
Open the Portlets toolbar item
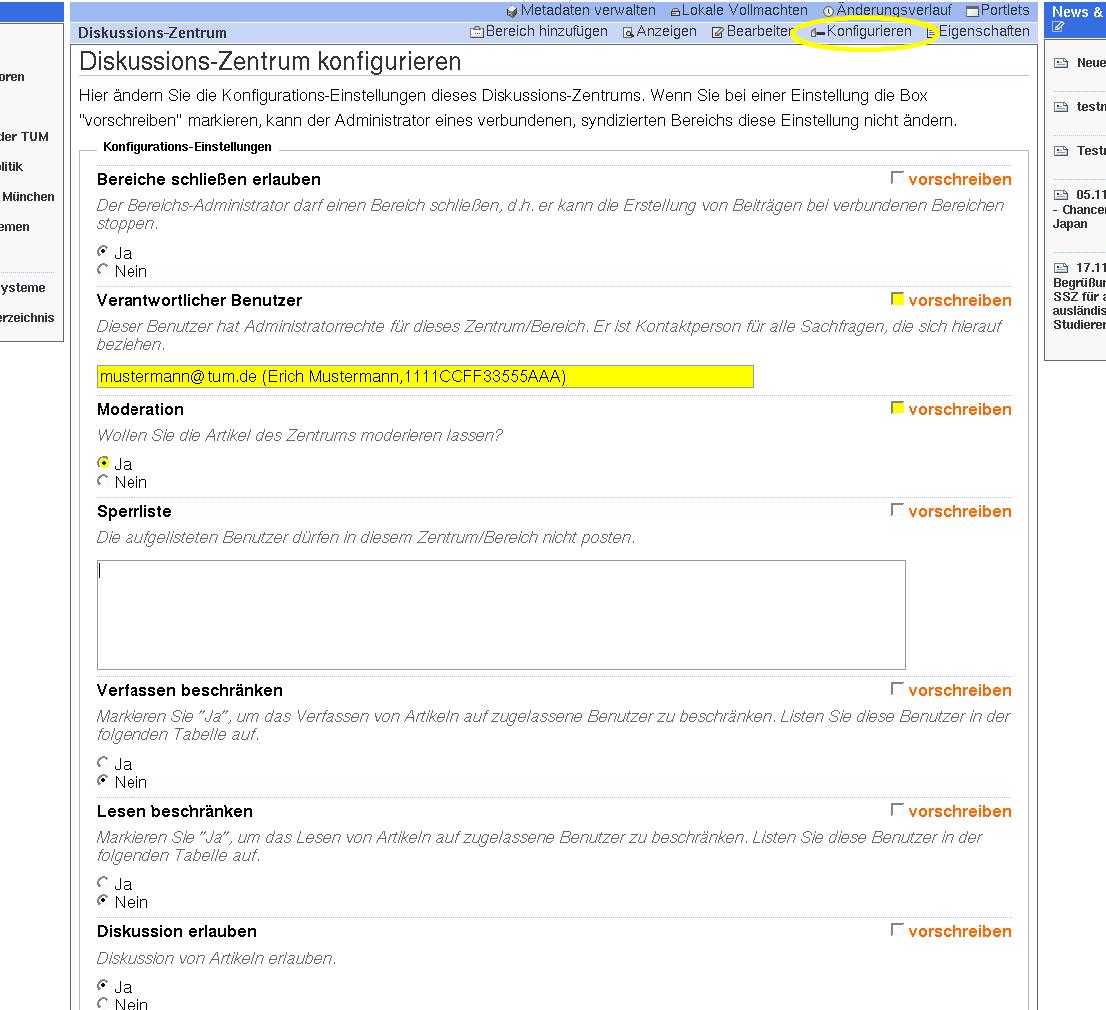[997, 10]
